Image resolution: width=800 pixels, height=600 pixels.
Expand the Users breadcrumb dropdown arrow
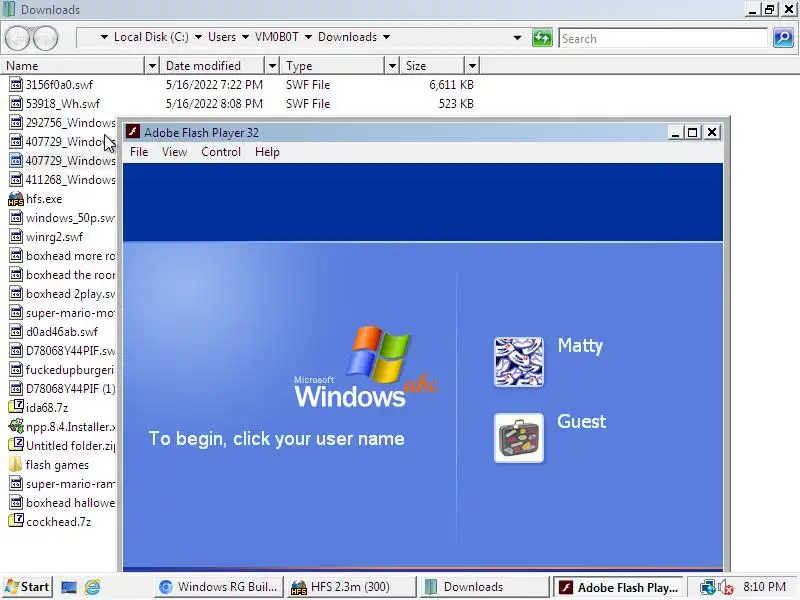tap(245, 37)
